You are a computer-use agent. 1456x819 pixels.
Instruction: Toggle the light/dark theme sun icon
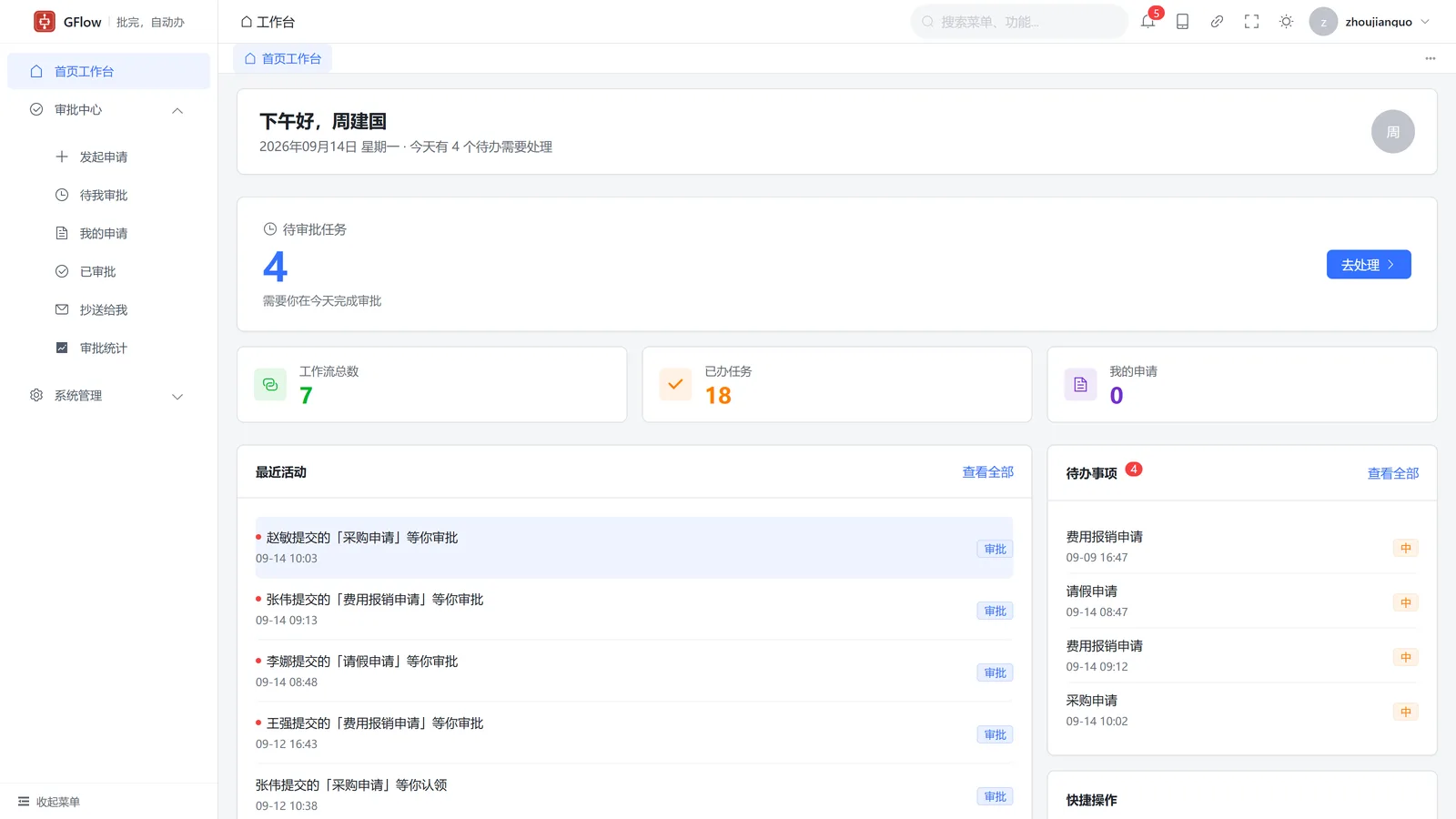[1286, 22]
